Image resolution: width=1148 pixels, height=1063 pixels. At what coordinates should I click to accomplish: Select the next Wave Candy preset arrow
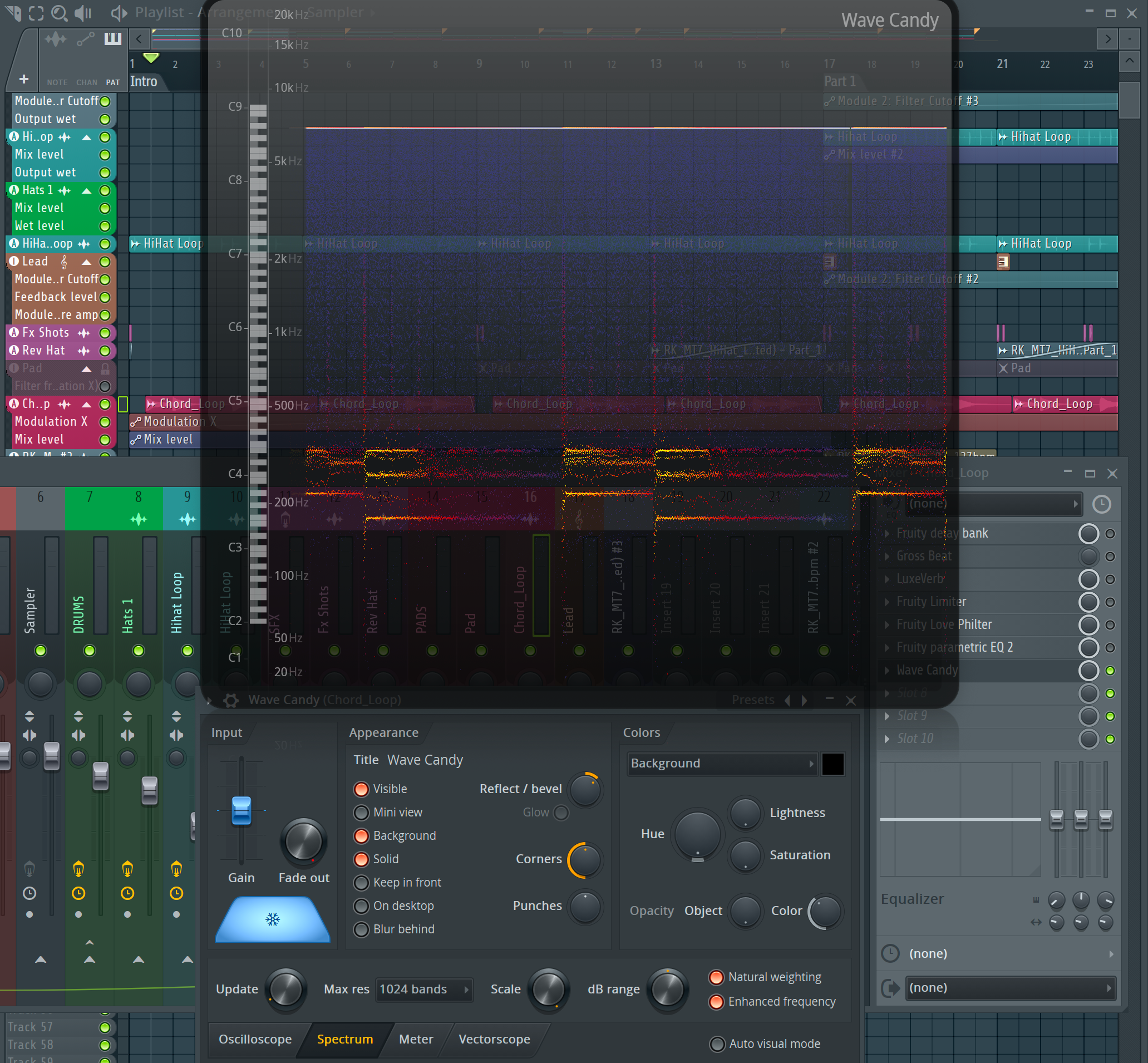(x=804, y=700)
